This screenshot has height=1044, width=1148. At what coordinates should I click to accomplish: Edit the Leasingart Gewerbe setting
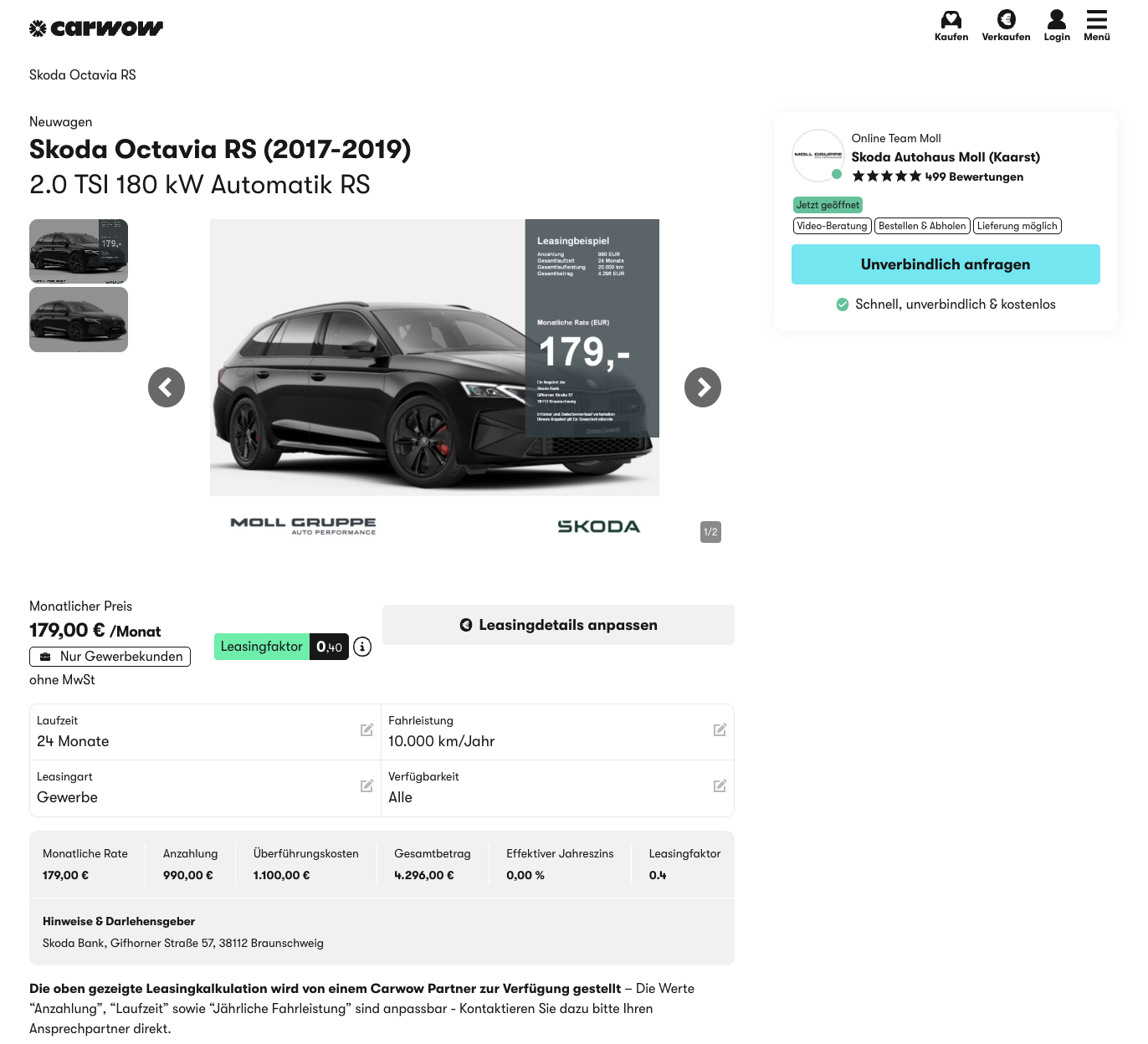point(366,786)
